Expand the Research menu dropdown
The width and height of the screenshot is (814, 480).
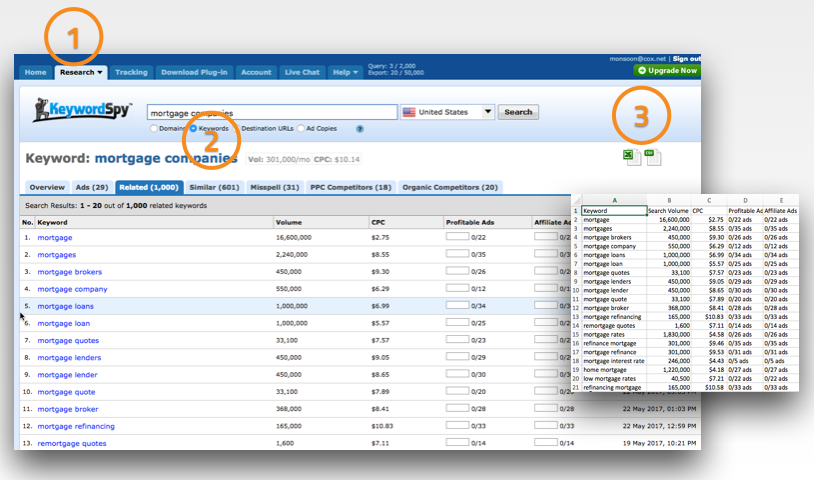click(x=81, y=72)
